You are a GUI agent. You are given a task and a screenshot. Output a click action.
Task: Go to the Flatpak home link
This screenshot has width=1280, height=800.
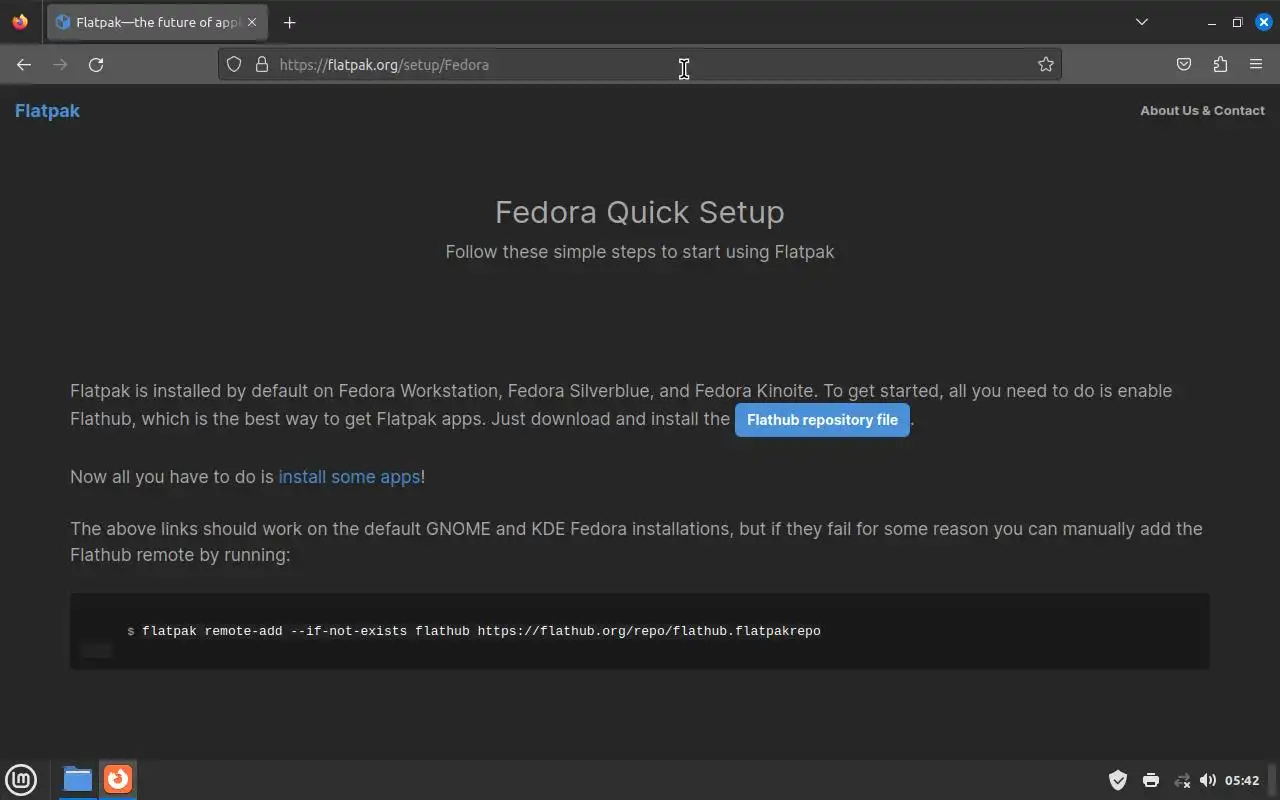coord(47,111)
